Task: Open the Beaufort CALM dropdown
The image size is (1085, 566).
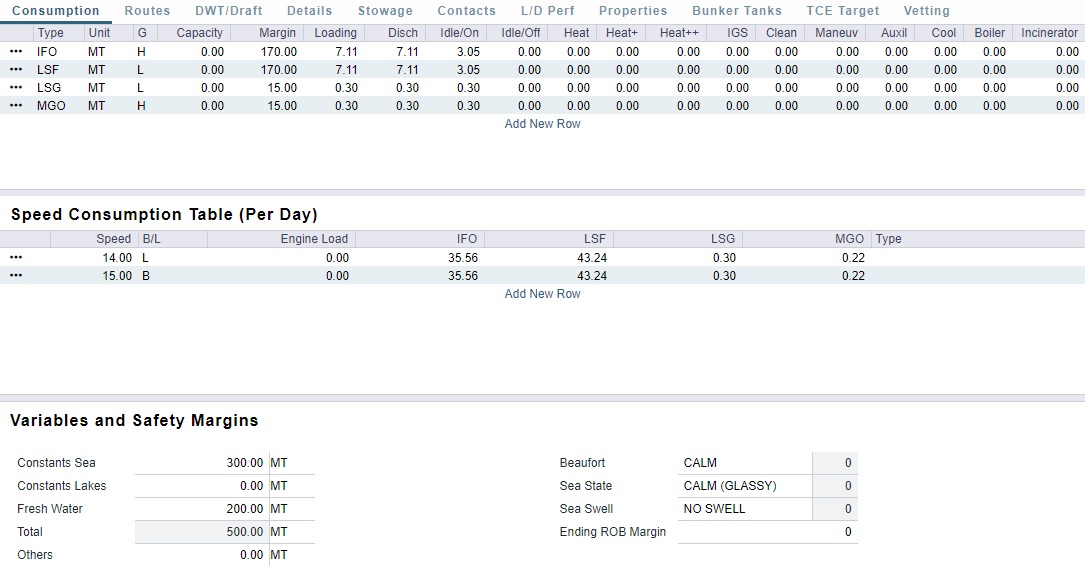Action: tap(745, 463)
